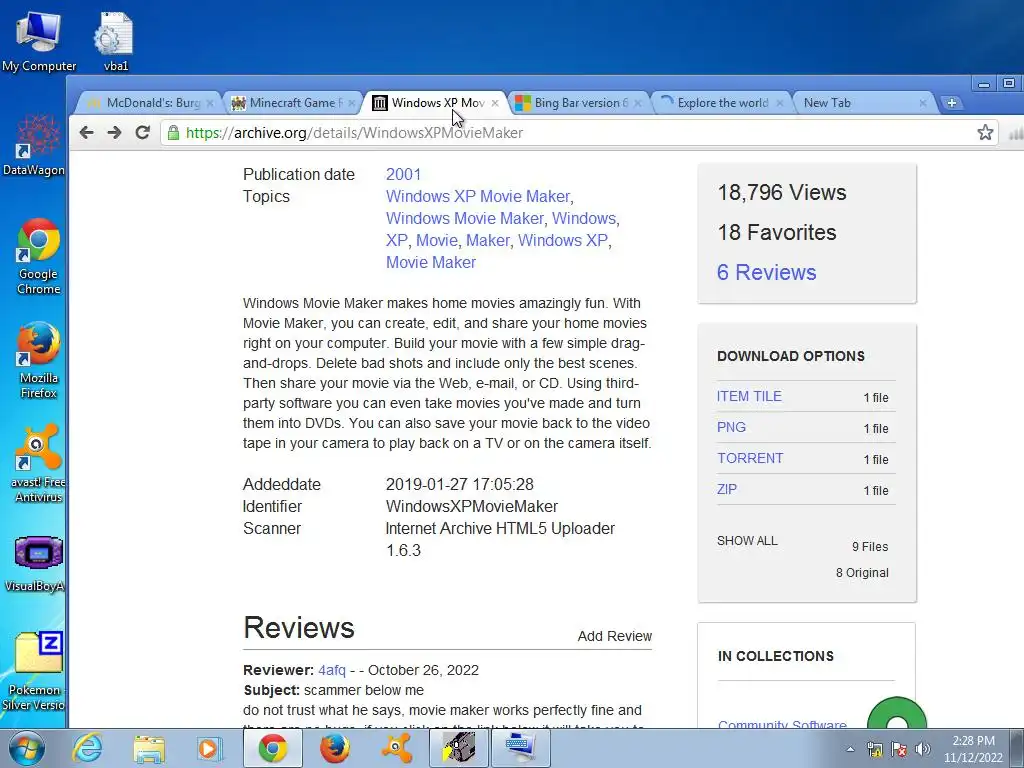Open avast antivirus from the taskbar

pos(396,748)
